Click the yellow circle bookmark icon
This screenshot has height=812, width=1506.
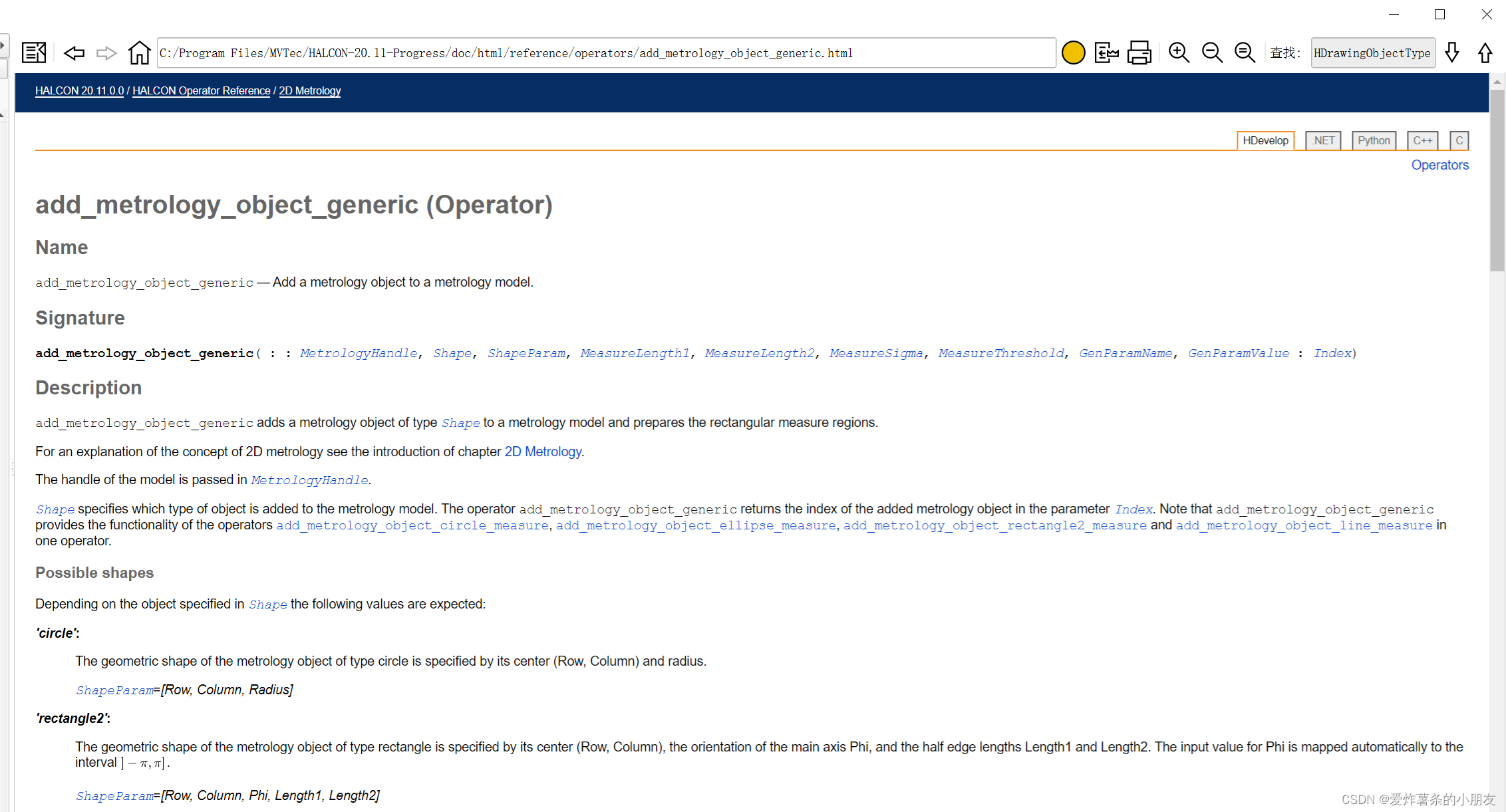coord(1073,53)
